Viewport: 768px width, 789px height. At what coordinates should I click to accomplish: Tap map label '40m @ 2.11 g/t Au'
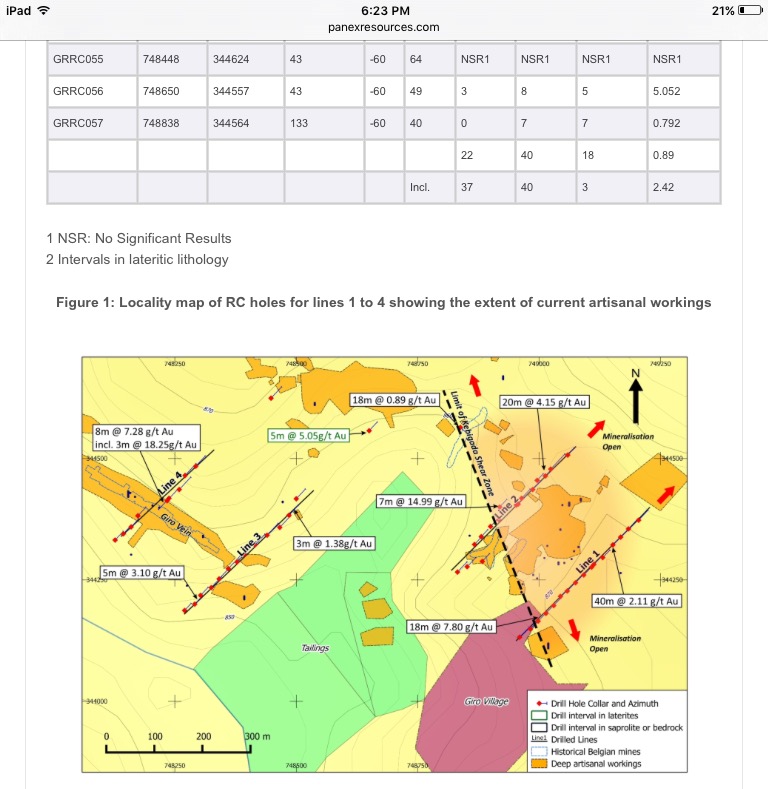pos(636,601)
